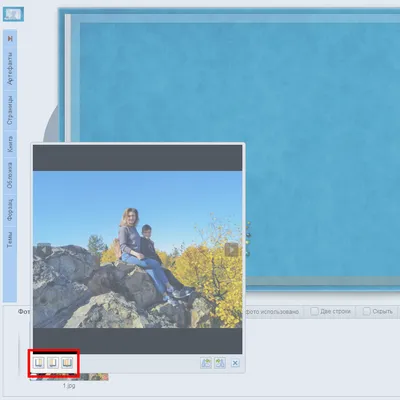Open the Артефакты tab
The image size is (400, 400).
(x=10, y=68)
